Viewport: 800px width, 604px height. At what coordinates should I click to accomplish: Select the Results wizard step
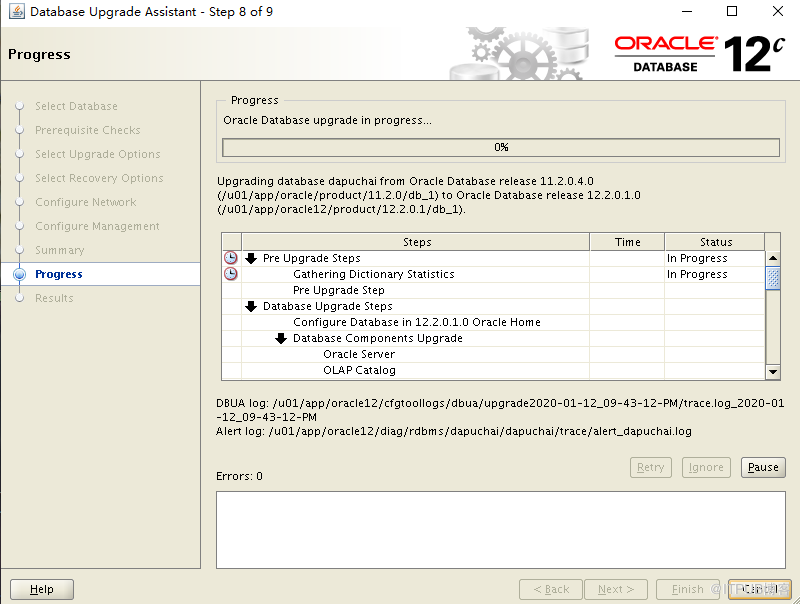point(54,298)
